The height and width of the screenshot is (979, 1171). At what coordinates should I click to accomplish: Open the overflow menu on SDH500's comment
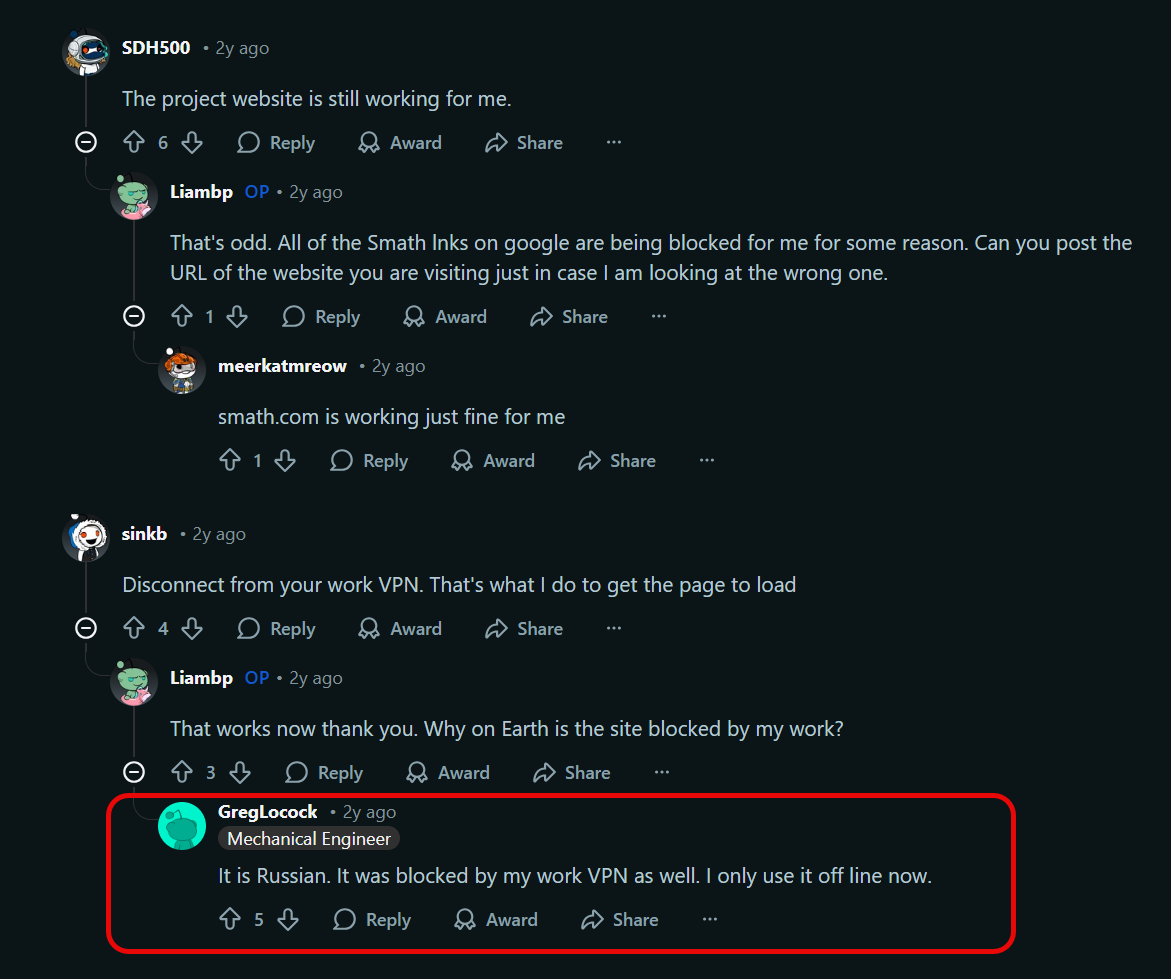pos(613,142)
